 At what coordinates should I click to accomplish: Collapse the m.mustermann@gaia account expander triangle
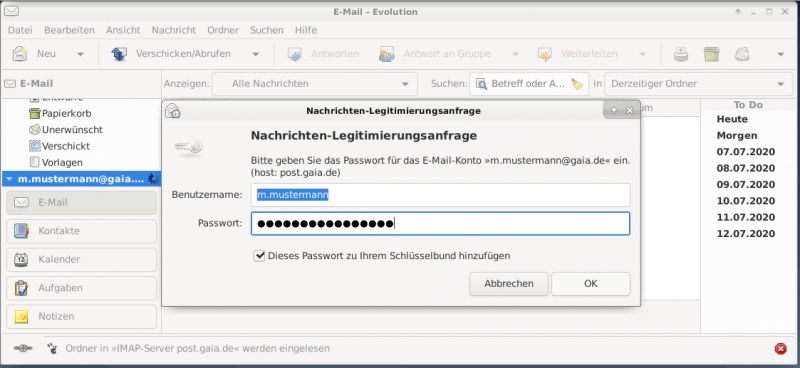9,179
